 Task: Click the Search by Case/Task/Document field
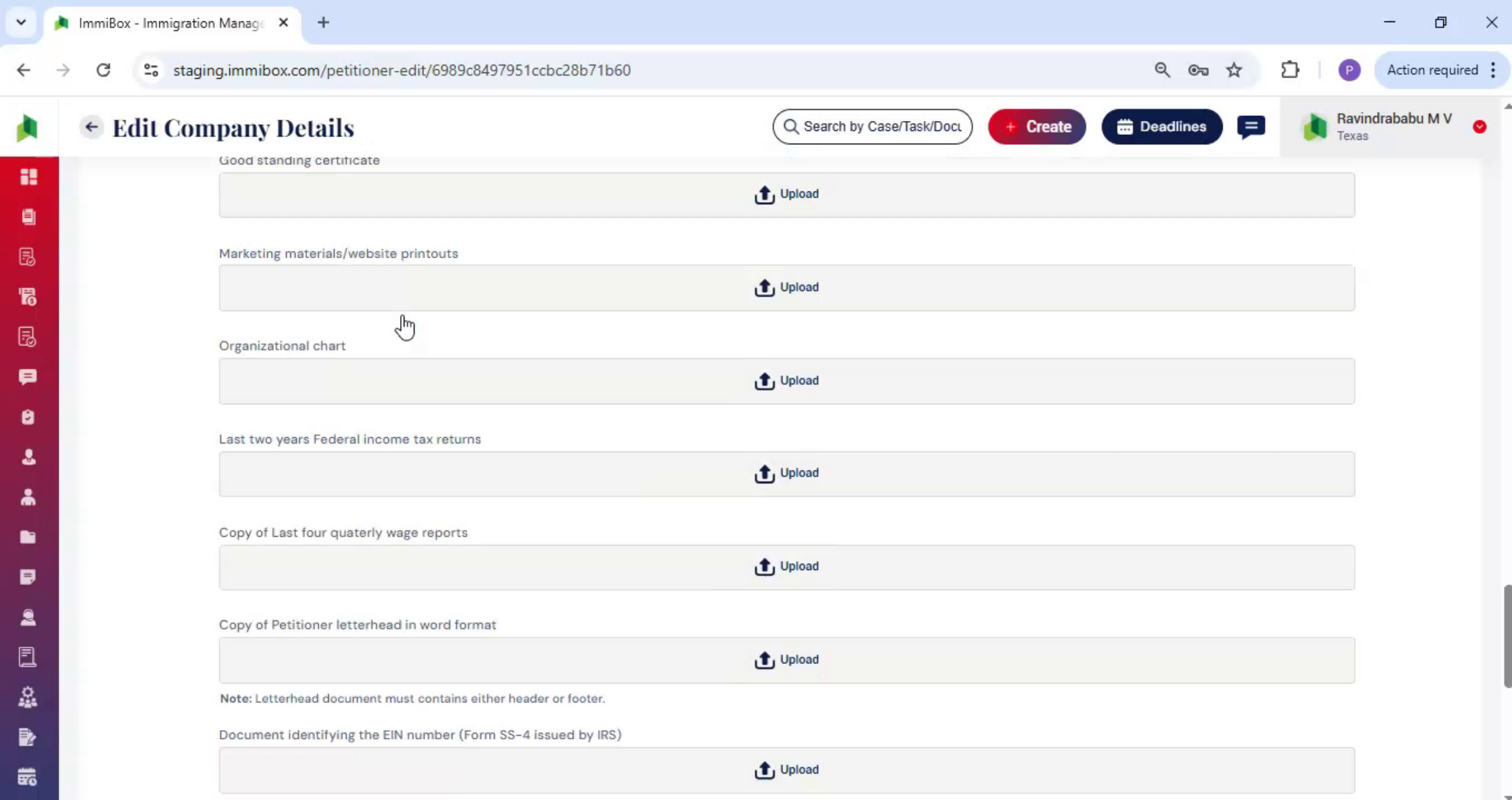pos(873,127)
